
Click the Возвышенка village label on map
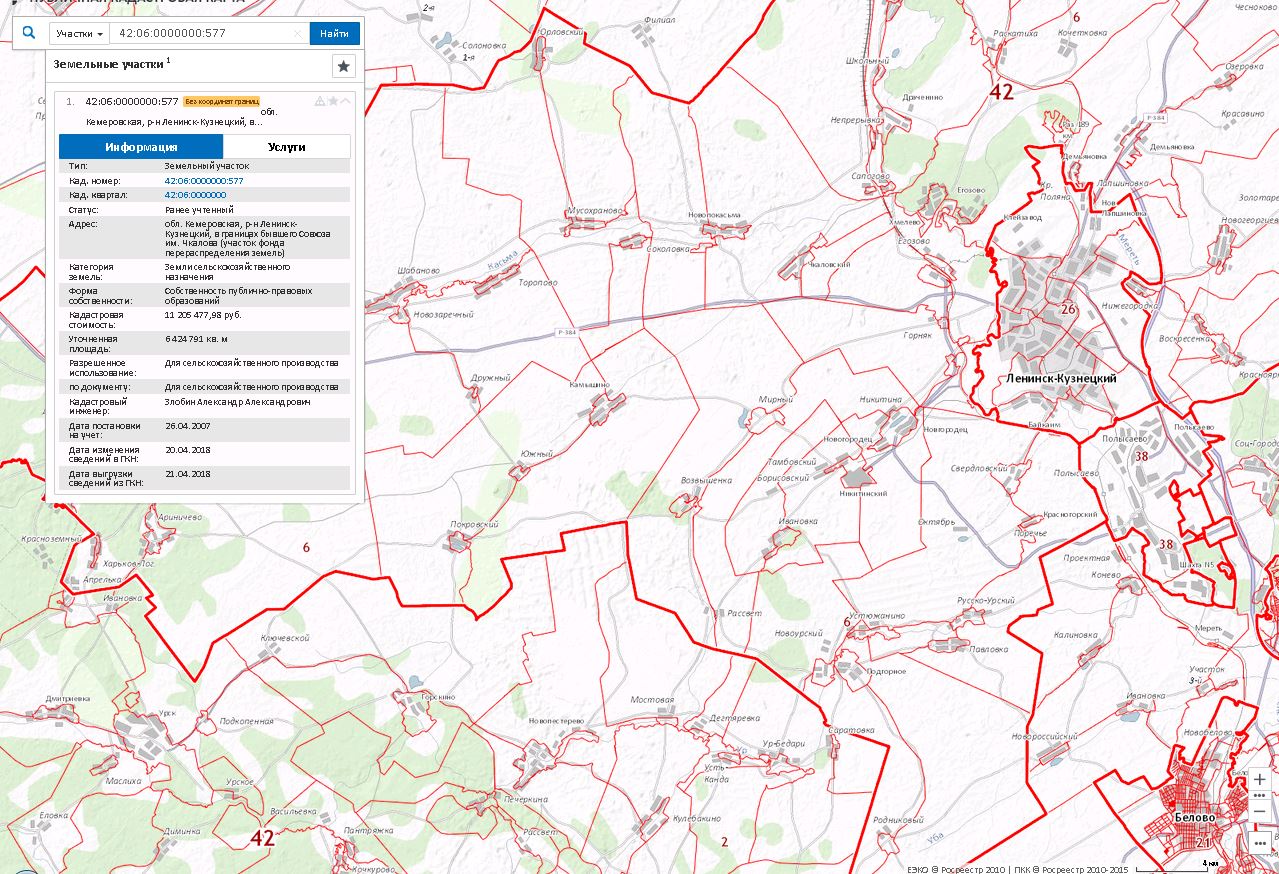coord(706,480)
